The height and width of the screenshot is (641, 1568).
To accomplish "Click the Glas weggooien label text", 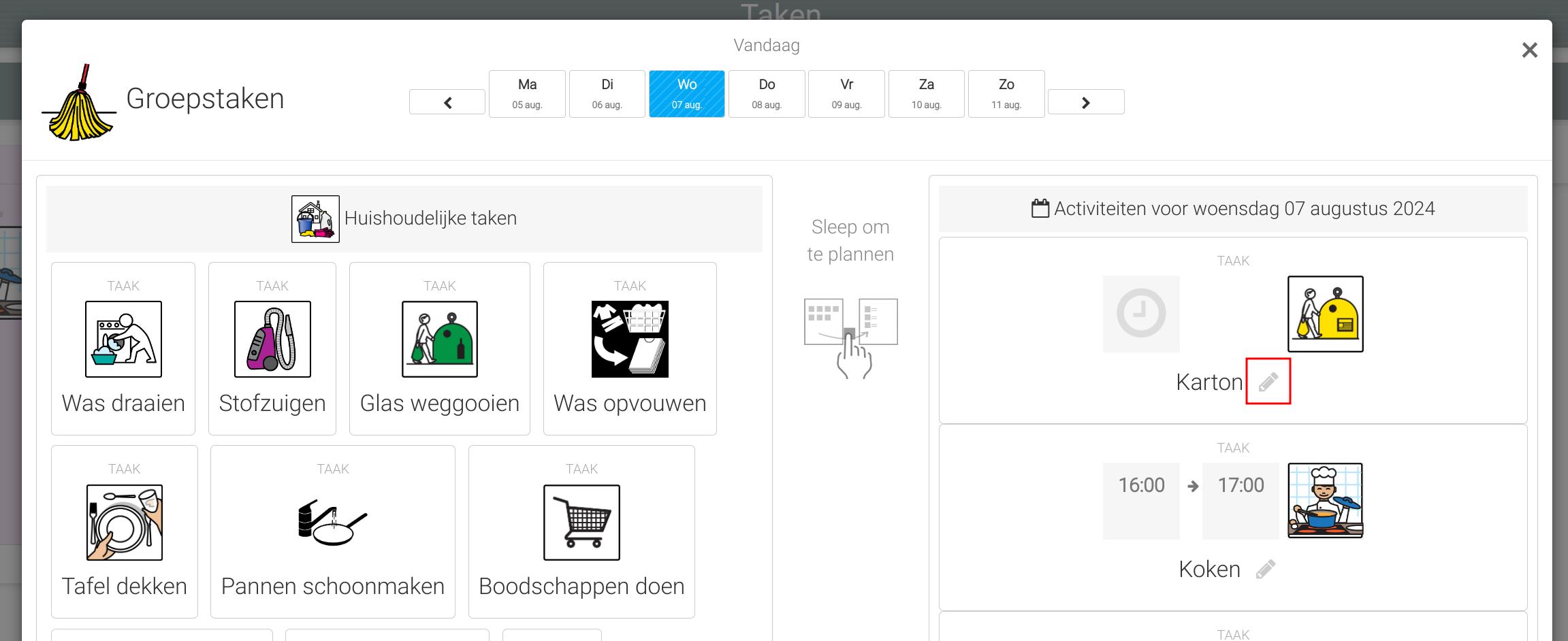I will click(x=440, y=404).
